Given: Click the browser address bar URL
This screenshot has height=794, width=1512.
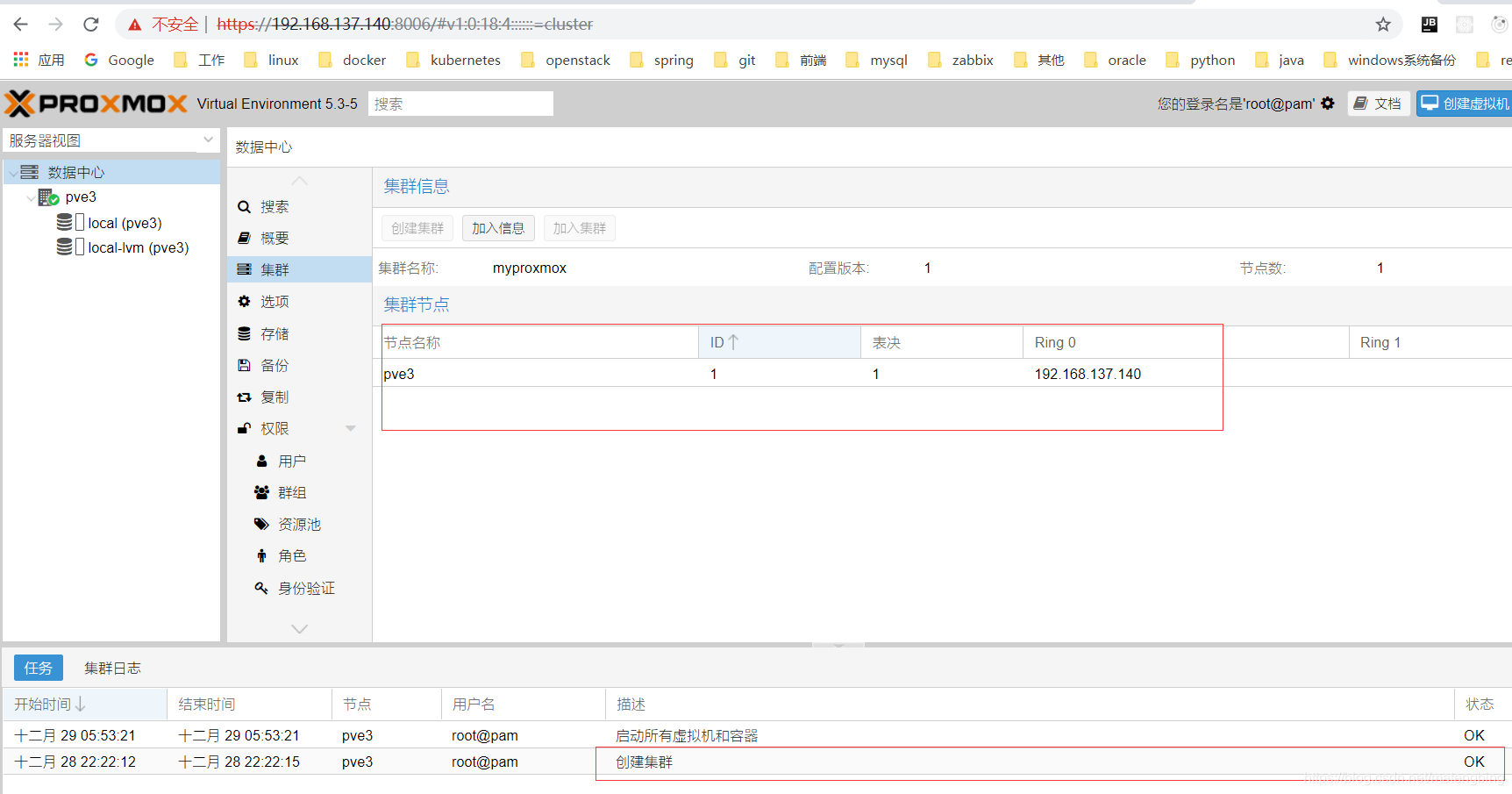Looking at the screenshot, I should pyautogui.click(x=404, y=25).
